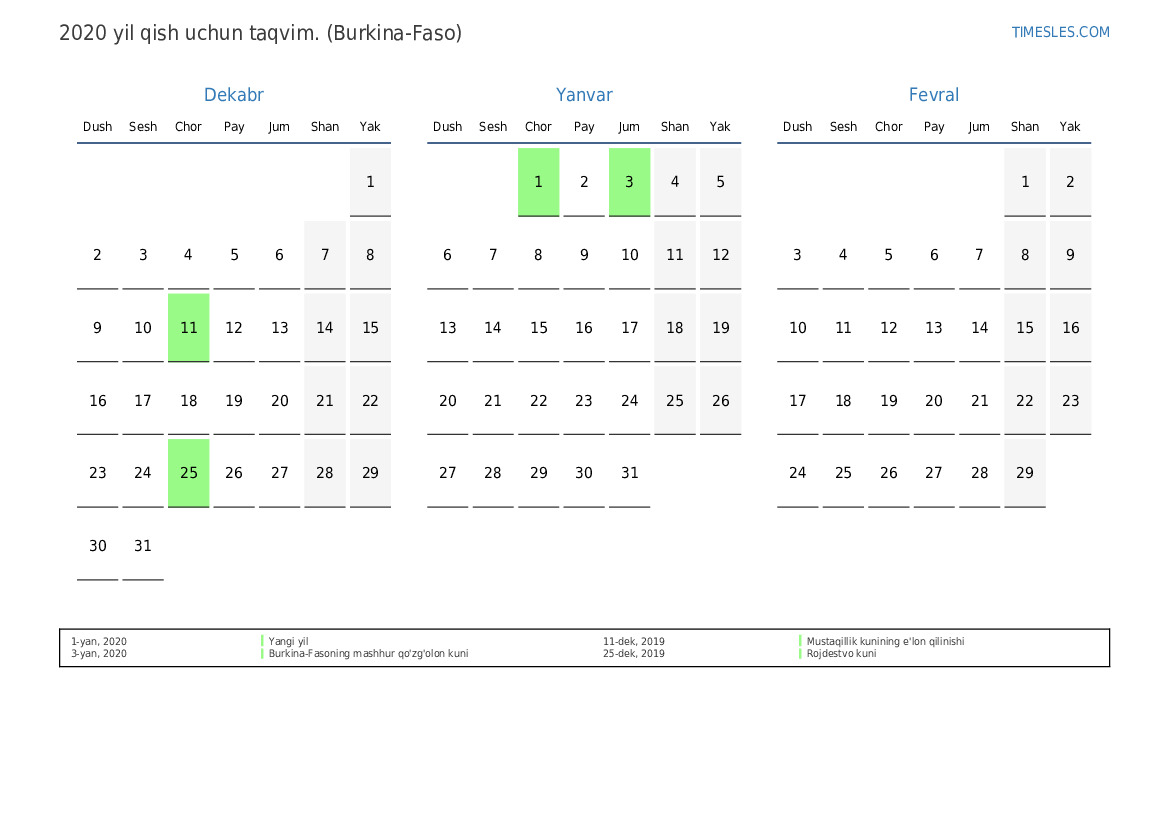The height and width of the screenshot is (827, 1169).
Task: Click January 31 in the calendar
Action: (x=629, y=473)
